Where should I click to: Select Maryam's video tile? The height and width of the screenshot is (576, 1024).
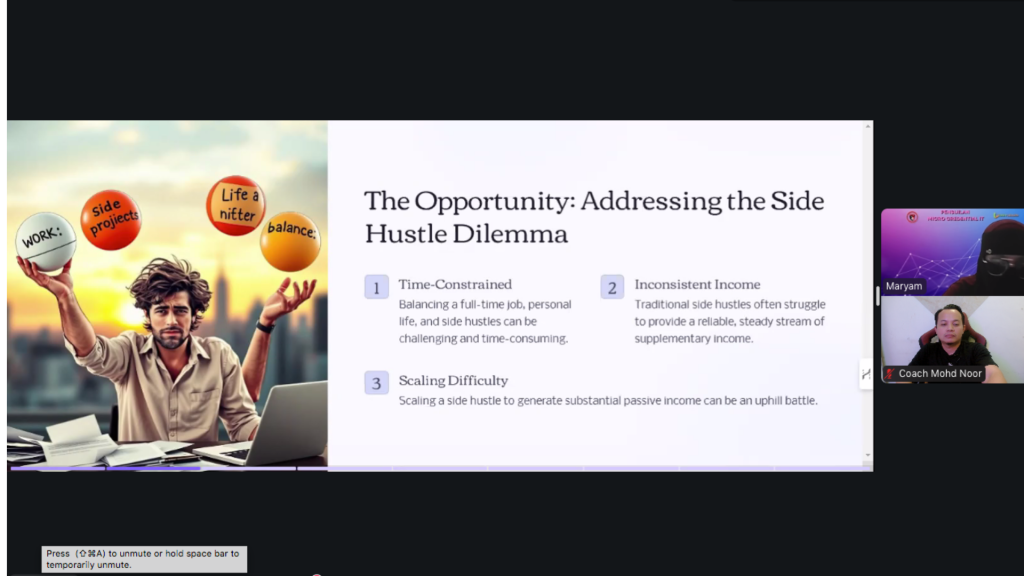tap(952, 251)
